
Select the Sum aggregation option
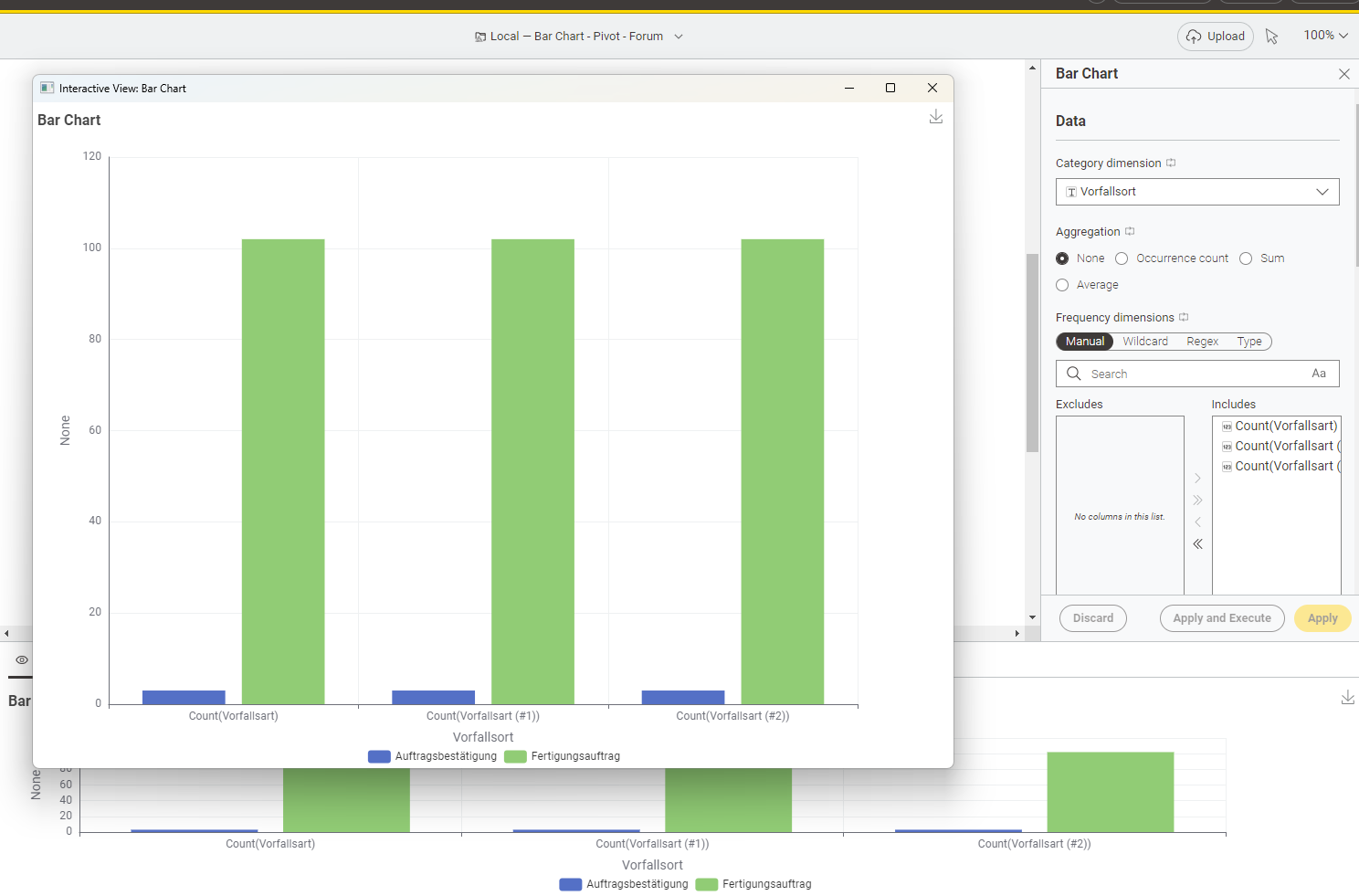click(x=1246, y=258)
